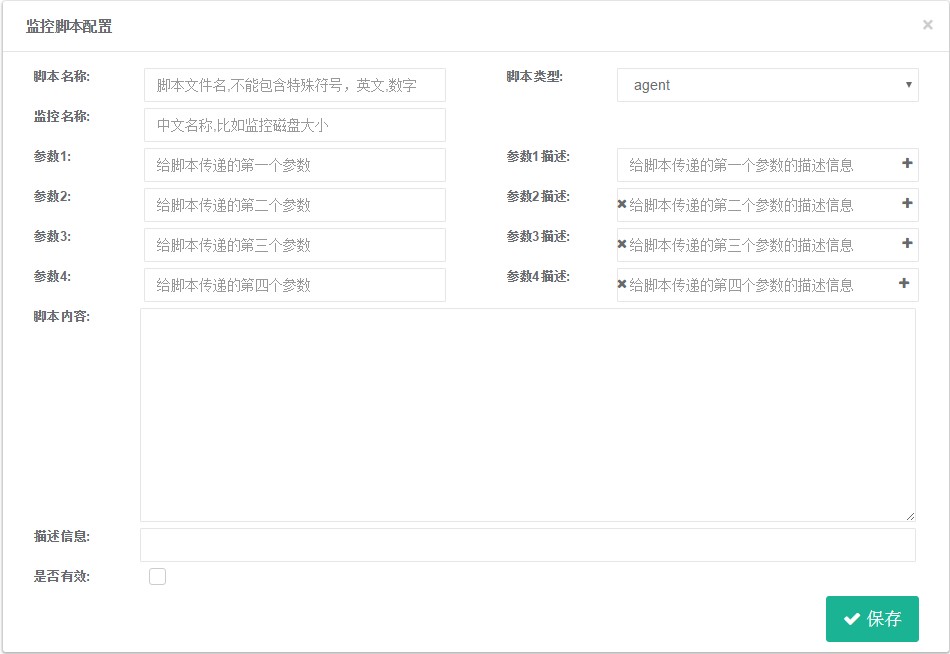This screenshot has height=654, width=950.
Task: Remove 参数2描述 row with x icon
Action: pos(622,204)
